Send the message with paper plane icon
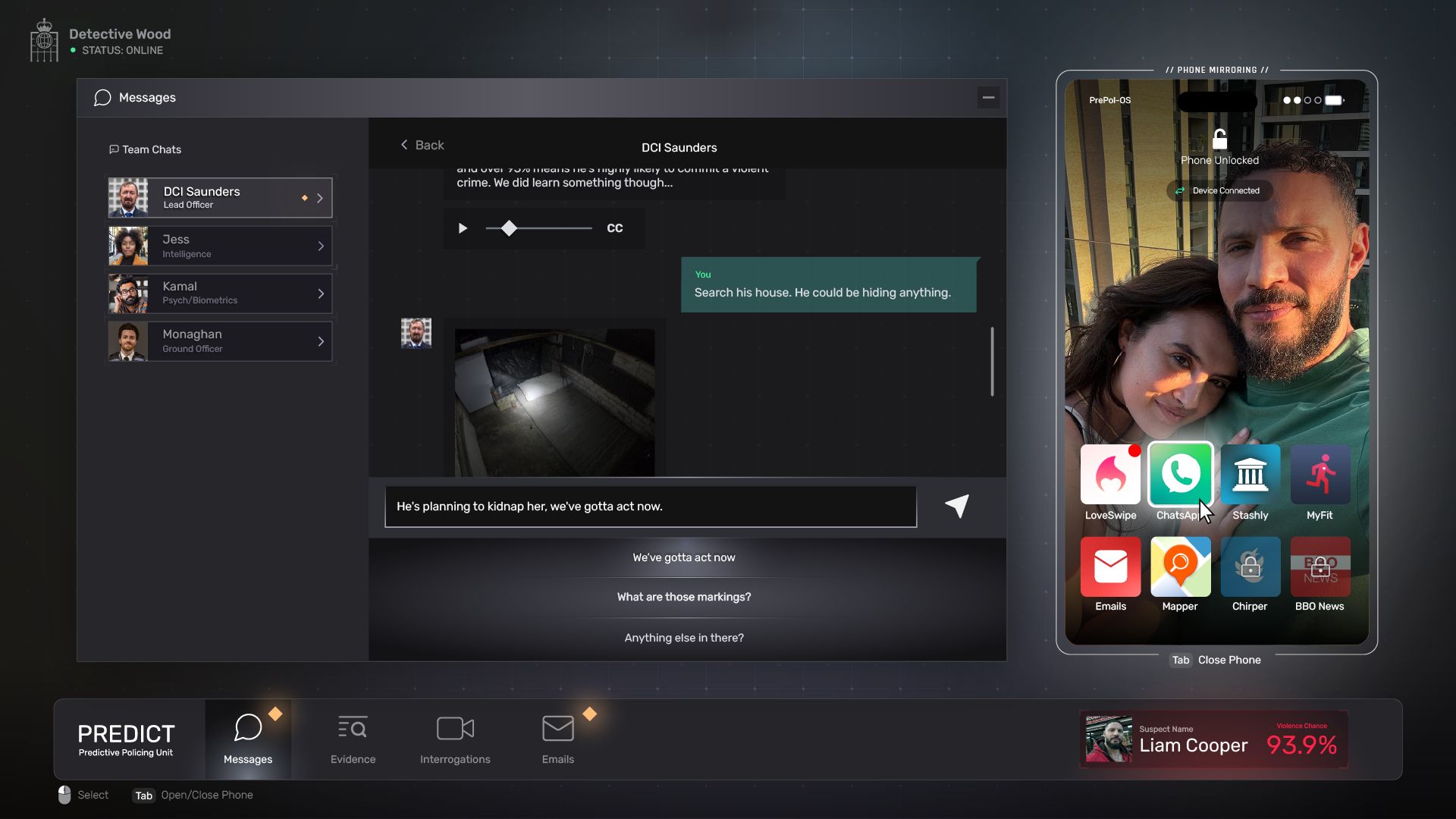The width and height of the screenshot is (1456, 819). tap(957, 506)
